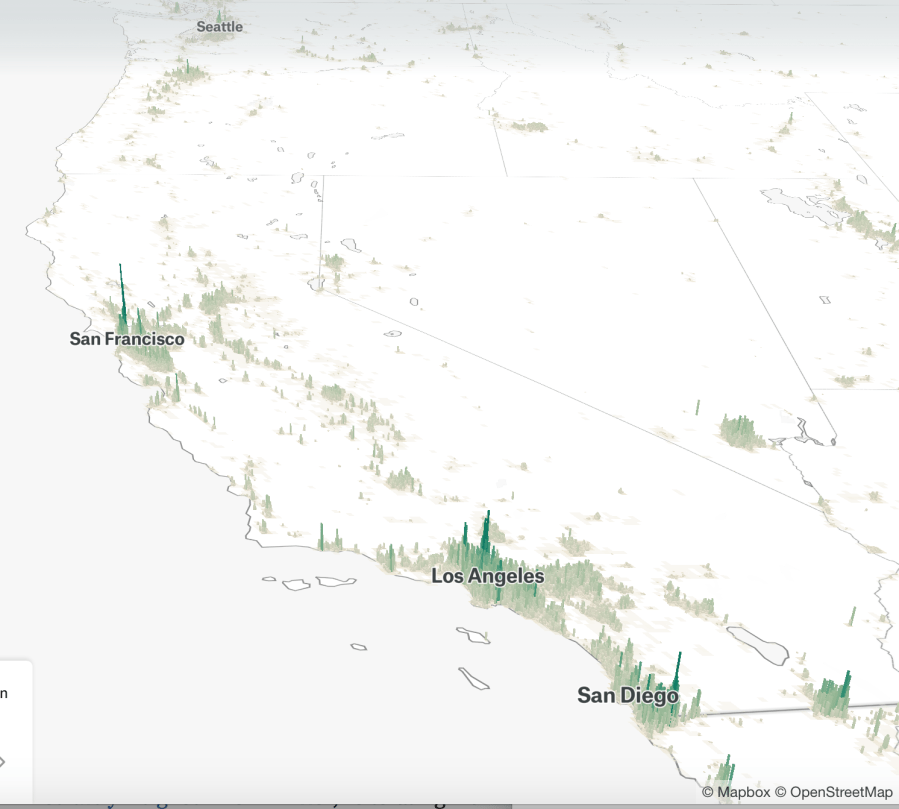Click the Las Vegas green bar cluster
The width and height of the screenshot is (899, 809).
[x=741, y=431]
